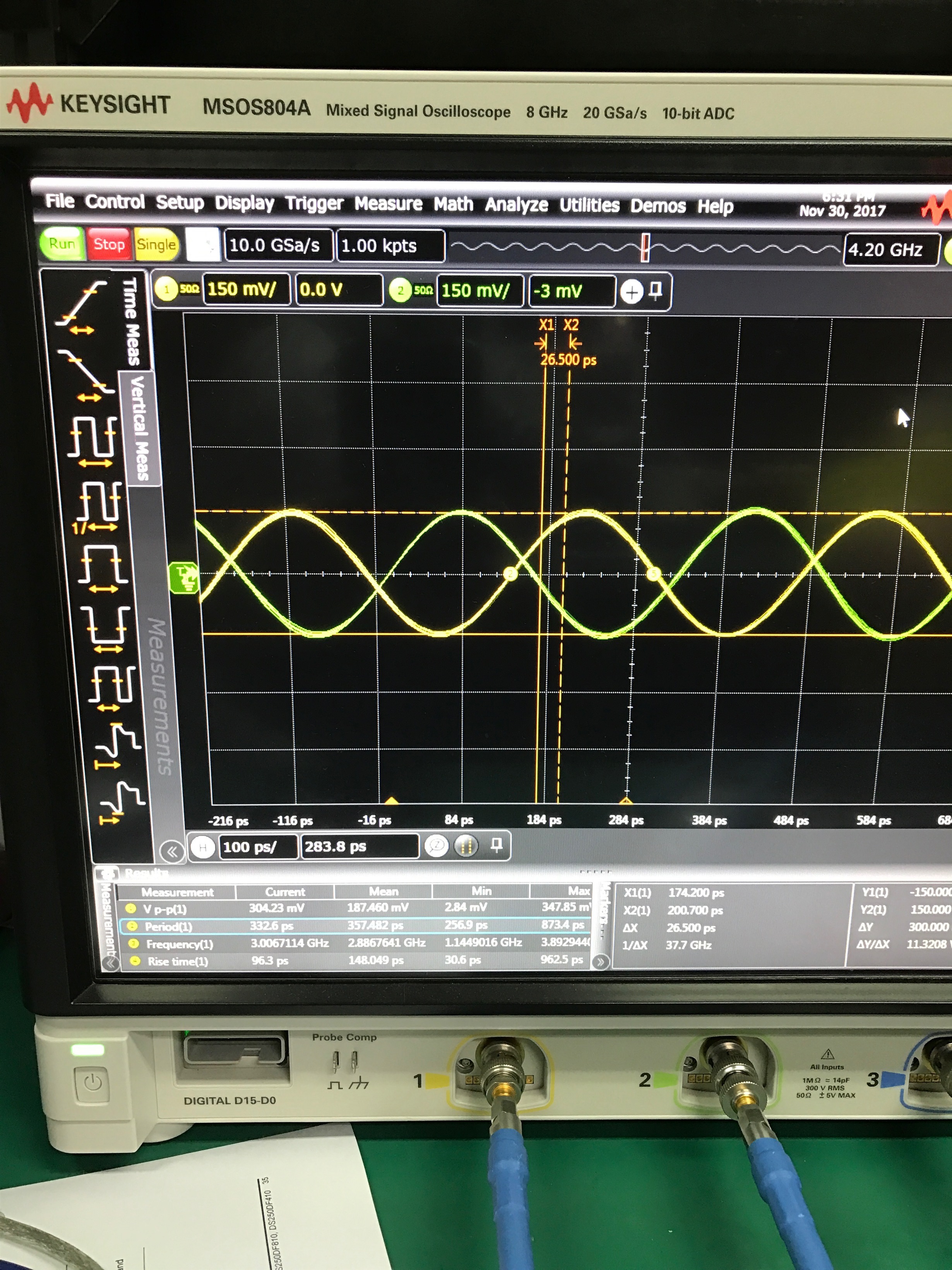The height and width of the screenshot is (1270, 952).
Task: Select the period measurement icon
Action: pyautogui.click(x=92, y=442)
